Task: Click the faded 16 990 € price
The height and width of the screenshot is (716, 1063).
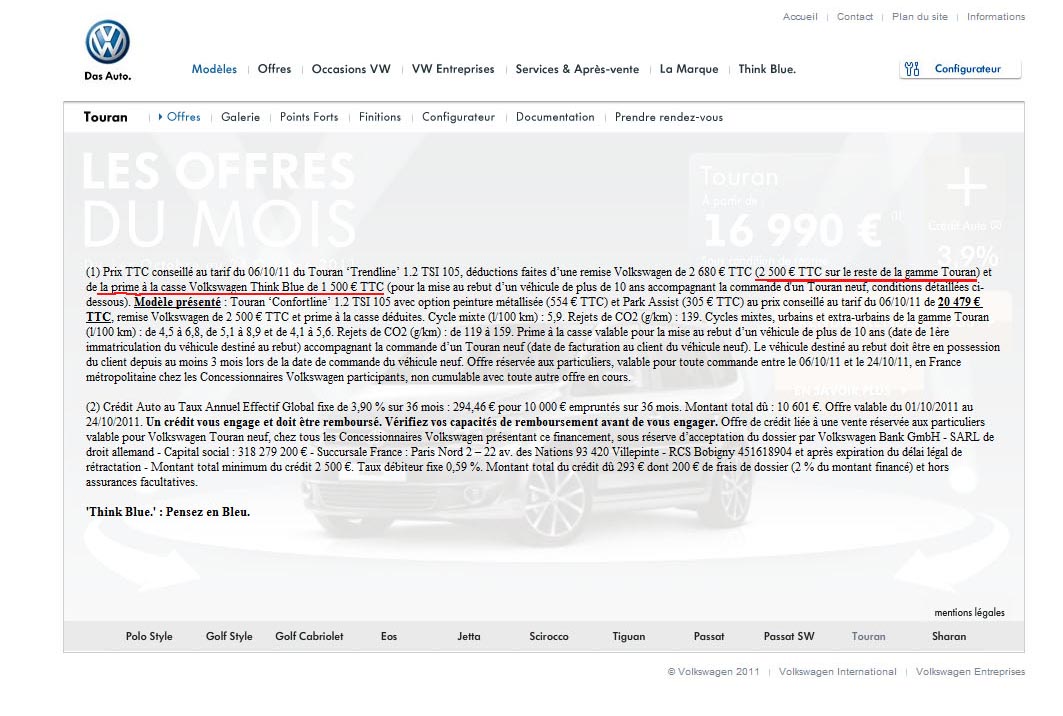Action: 792,231
